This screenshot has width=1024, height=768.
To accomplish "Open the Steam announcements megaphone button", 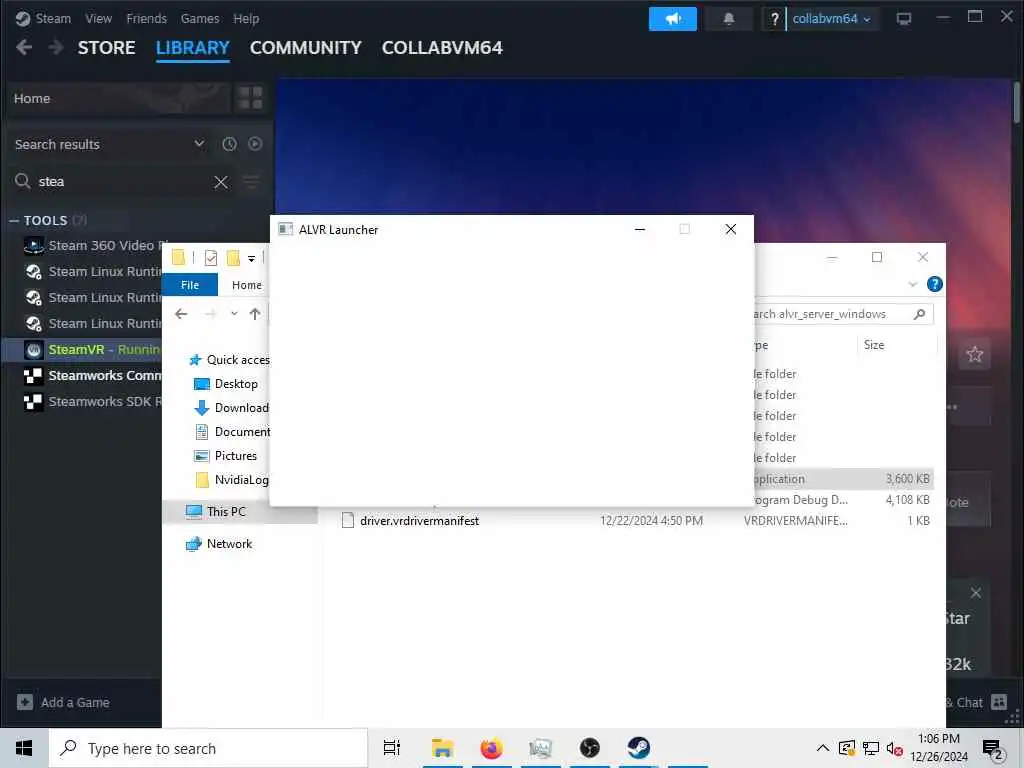I will pos(673,19).
